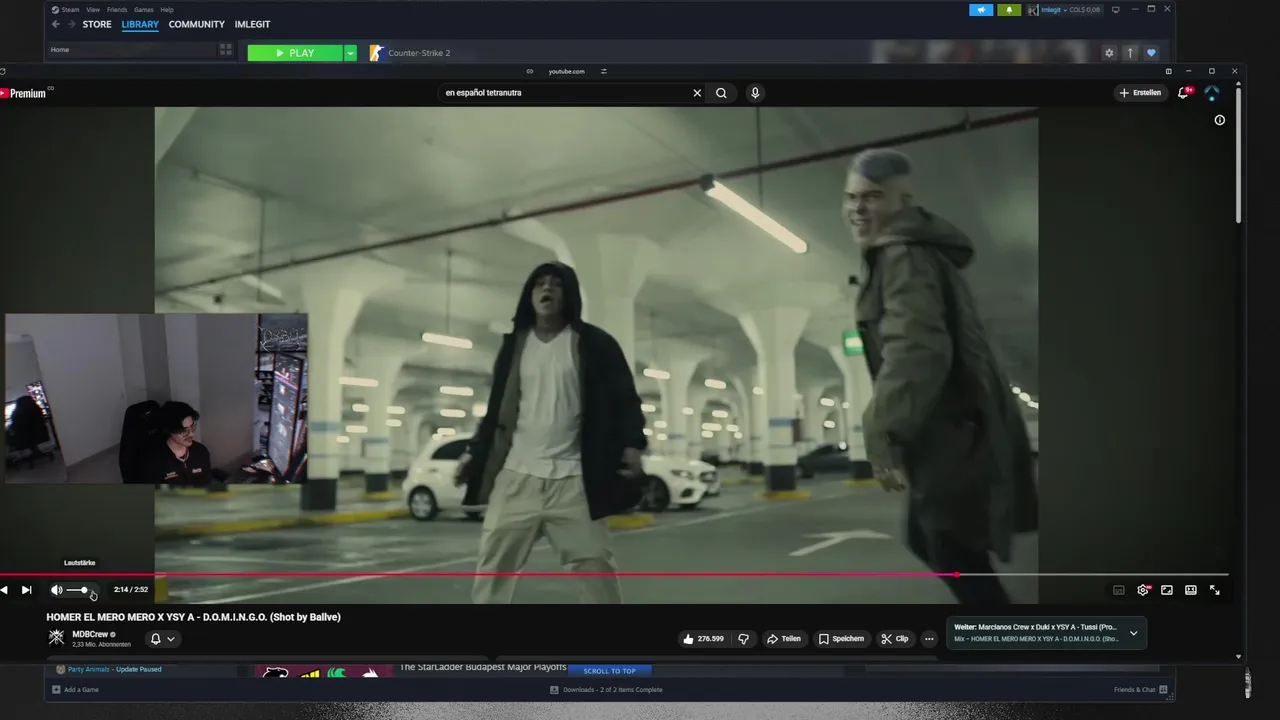Open Friends menu in Steam
Screen dimensions: 1280x720
(x=117, y=10)
